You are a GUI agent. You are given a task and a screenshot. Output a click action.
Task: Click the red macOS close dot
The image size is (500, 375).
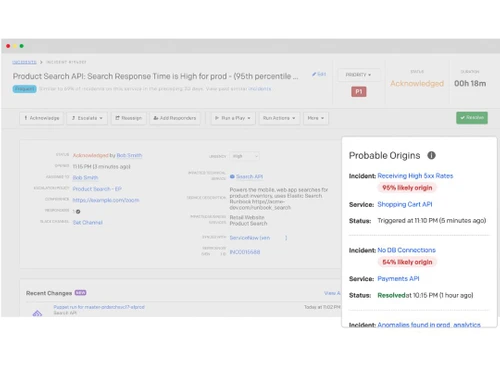pos(8,46)
